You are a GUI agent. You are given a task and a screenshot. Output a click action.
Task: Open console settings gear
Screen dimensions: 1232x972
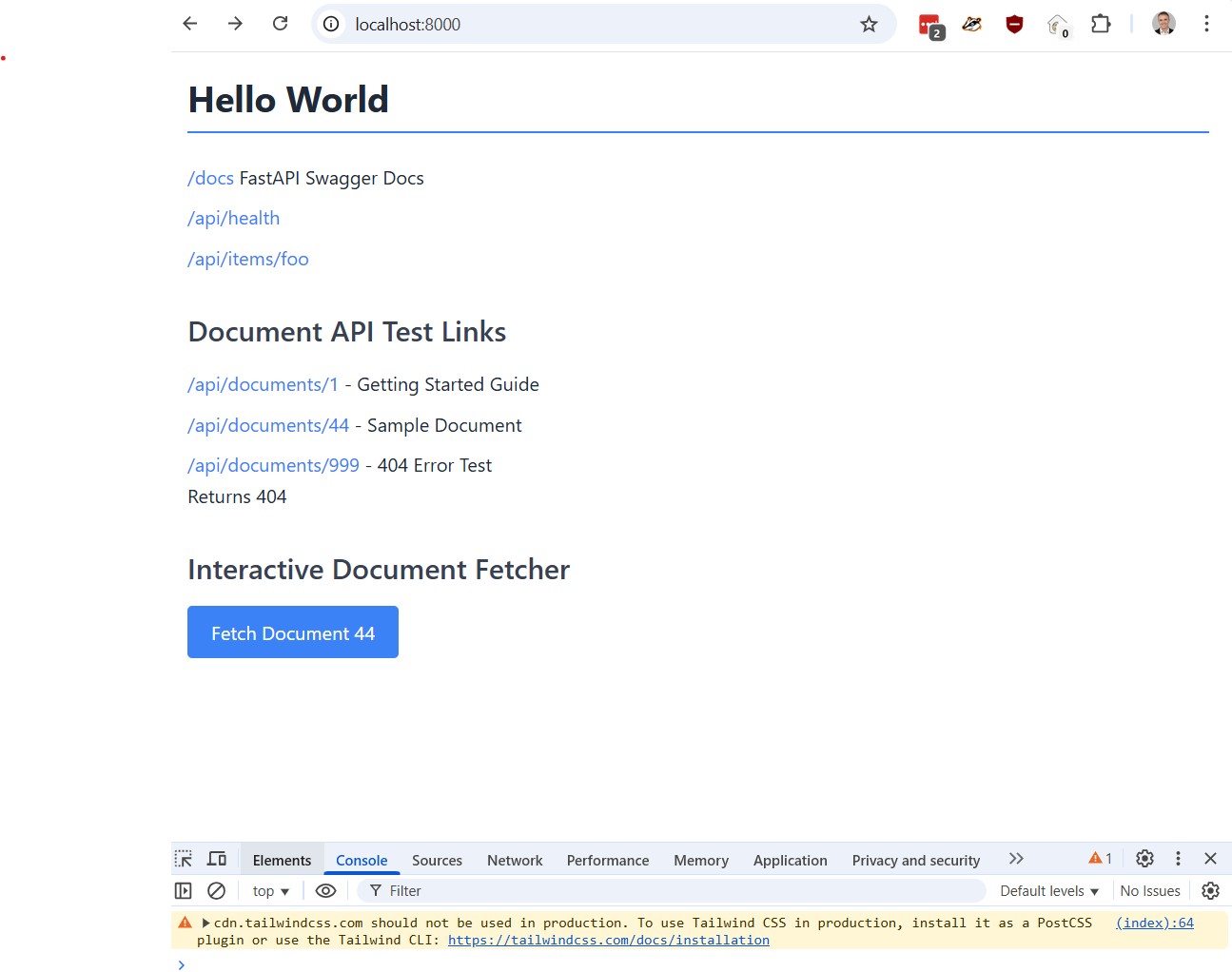coord(1210,891)
